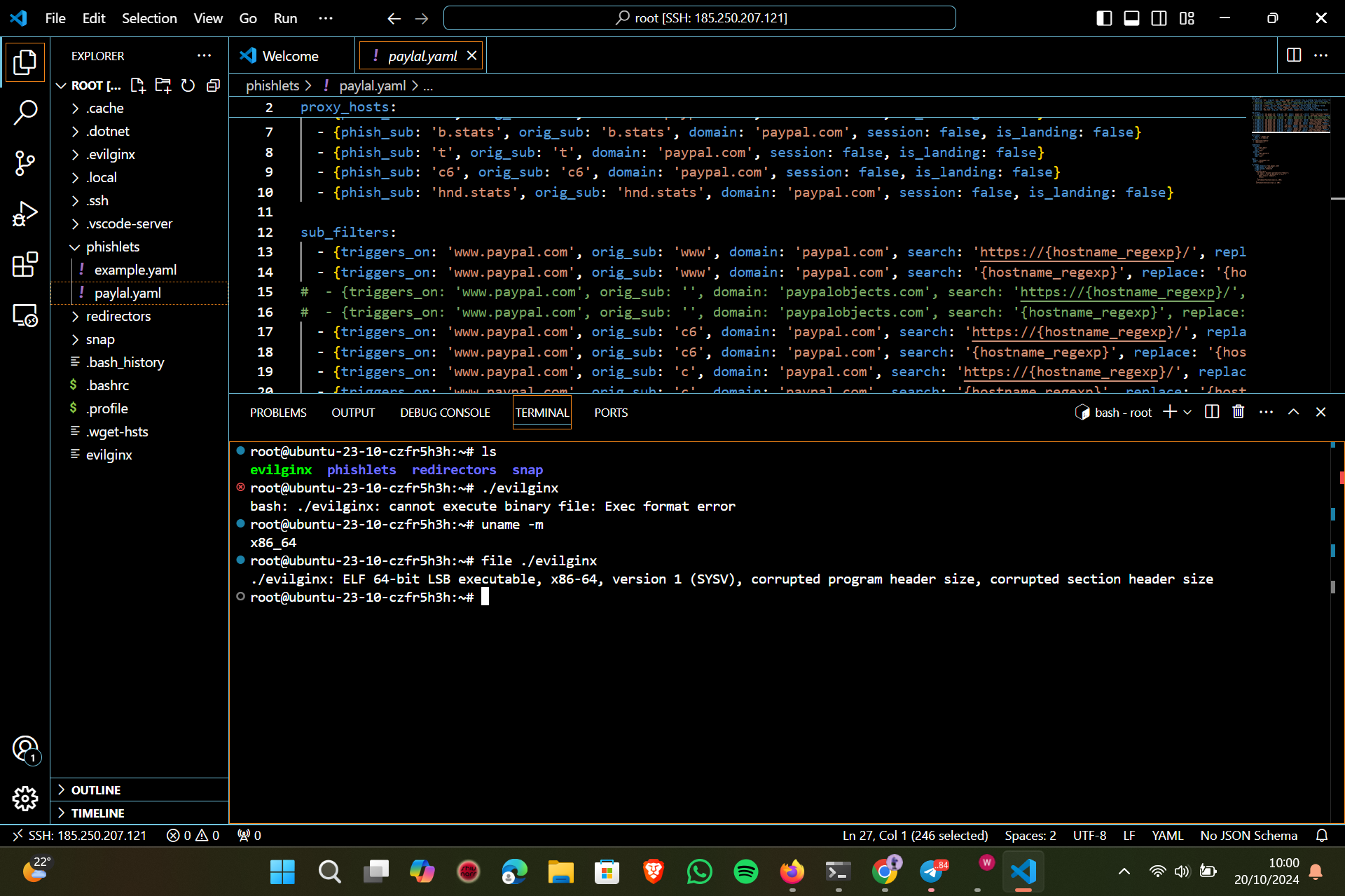Customize layout from title bar icon
This screenshot has height=896, width=1345.
tap(1187, 18)
